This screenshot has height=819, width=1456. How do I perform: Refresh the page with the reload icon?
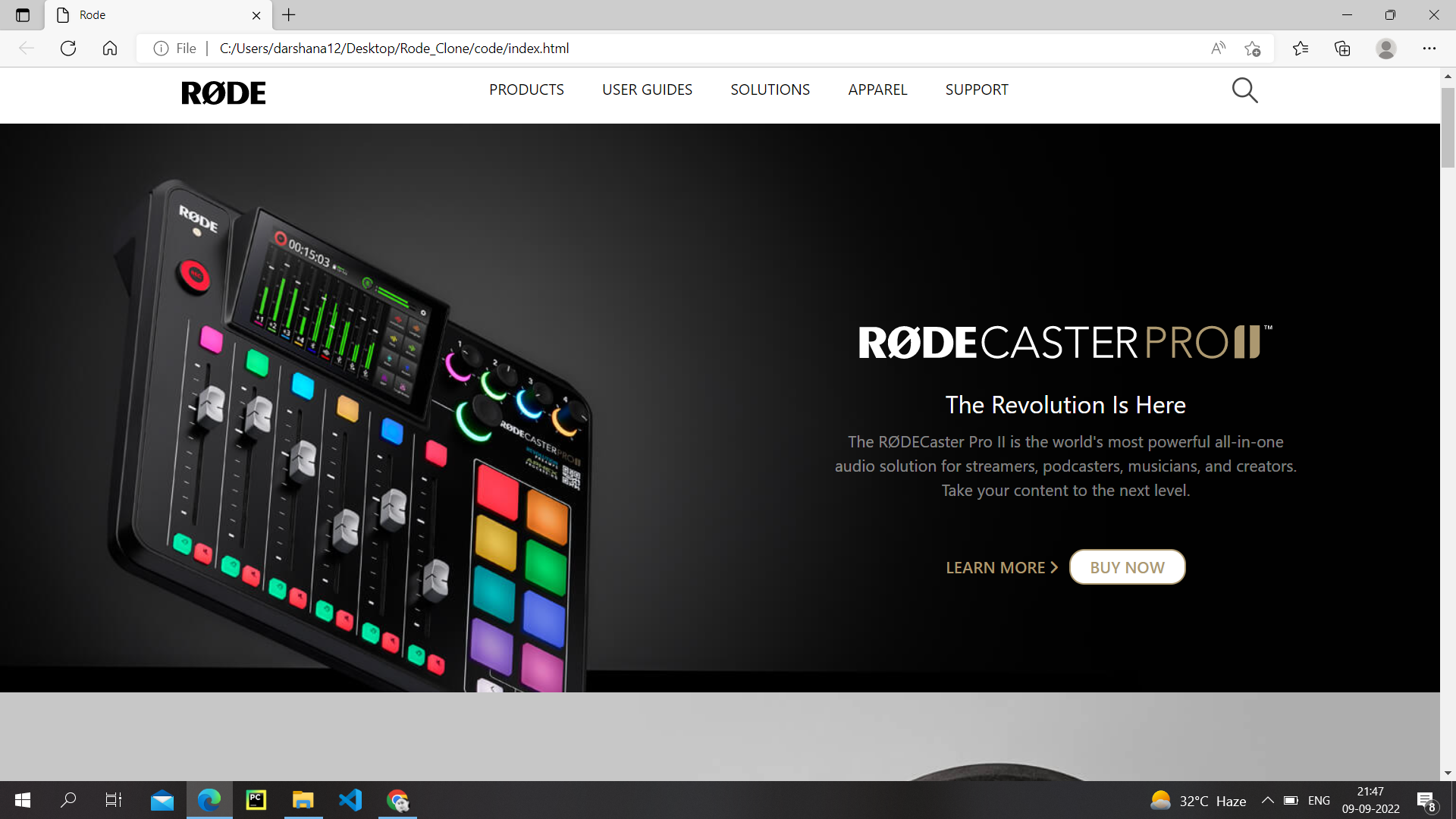pos(68,49)
